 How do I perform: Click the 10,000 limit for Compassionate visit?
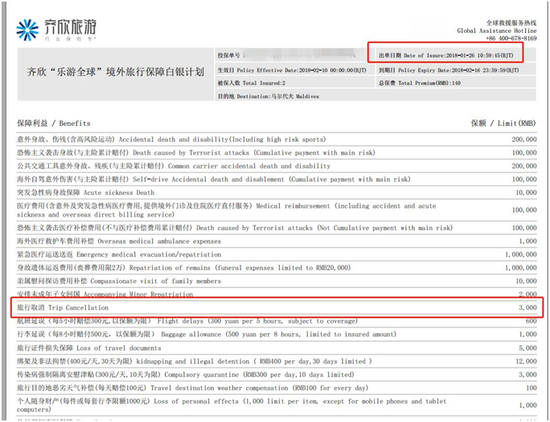(x=526, y=281)
